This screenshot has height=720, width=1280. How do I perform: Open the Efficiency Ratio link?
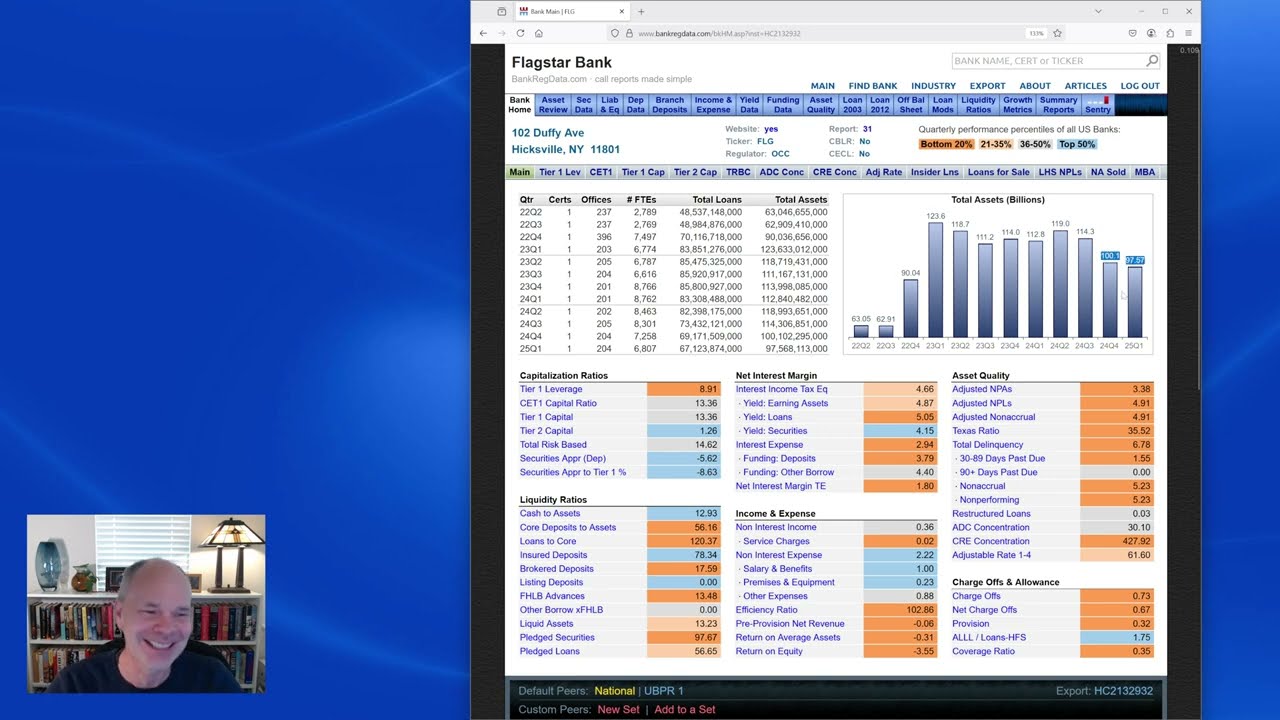(767, 610)
